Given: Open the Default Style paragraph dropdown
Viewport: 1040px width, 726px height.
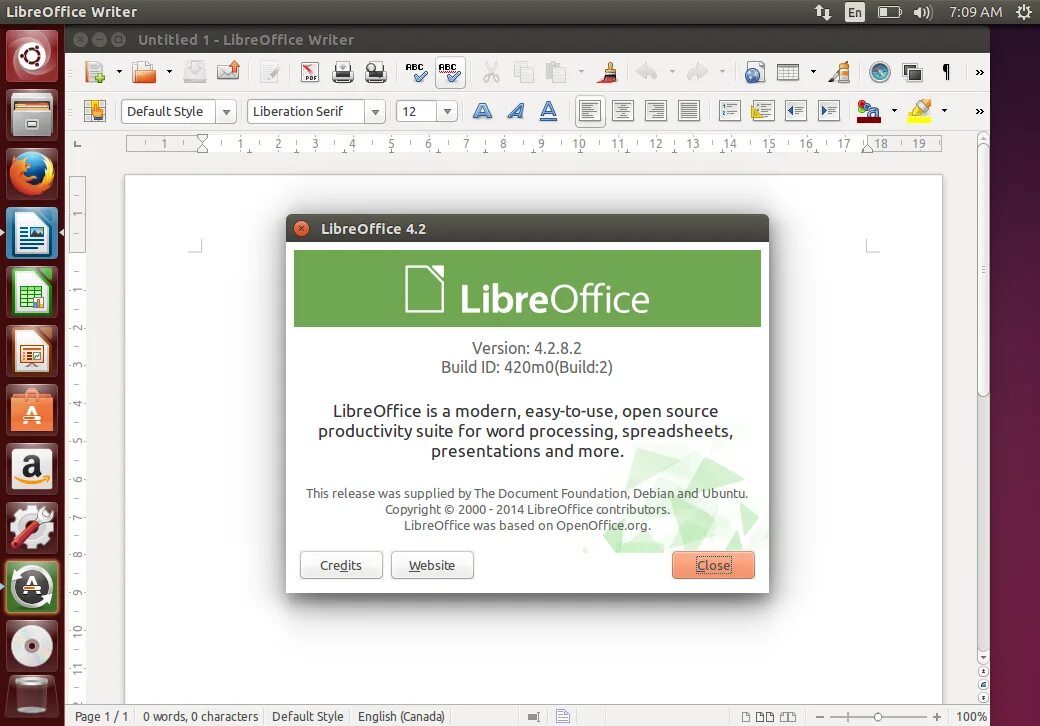Looking at the screenshot, I should click(226, 111).
